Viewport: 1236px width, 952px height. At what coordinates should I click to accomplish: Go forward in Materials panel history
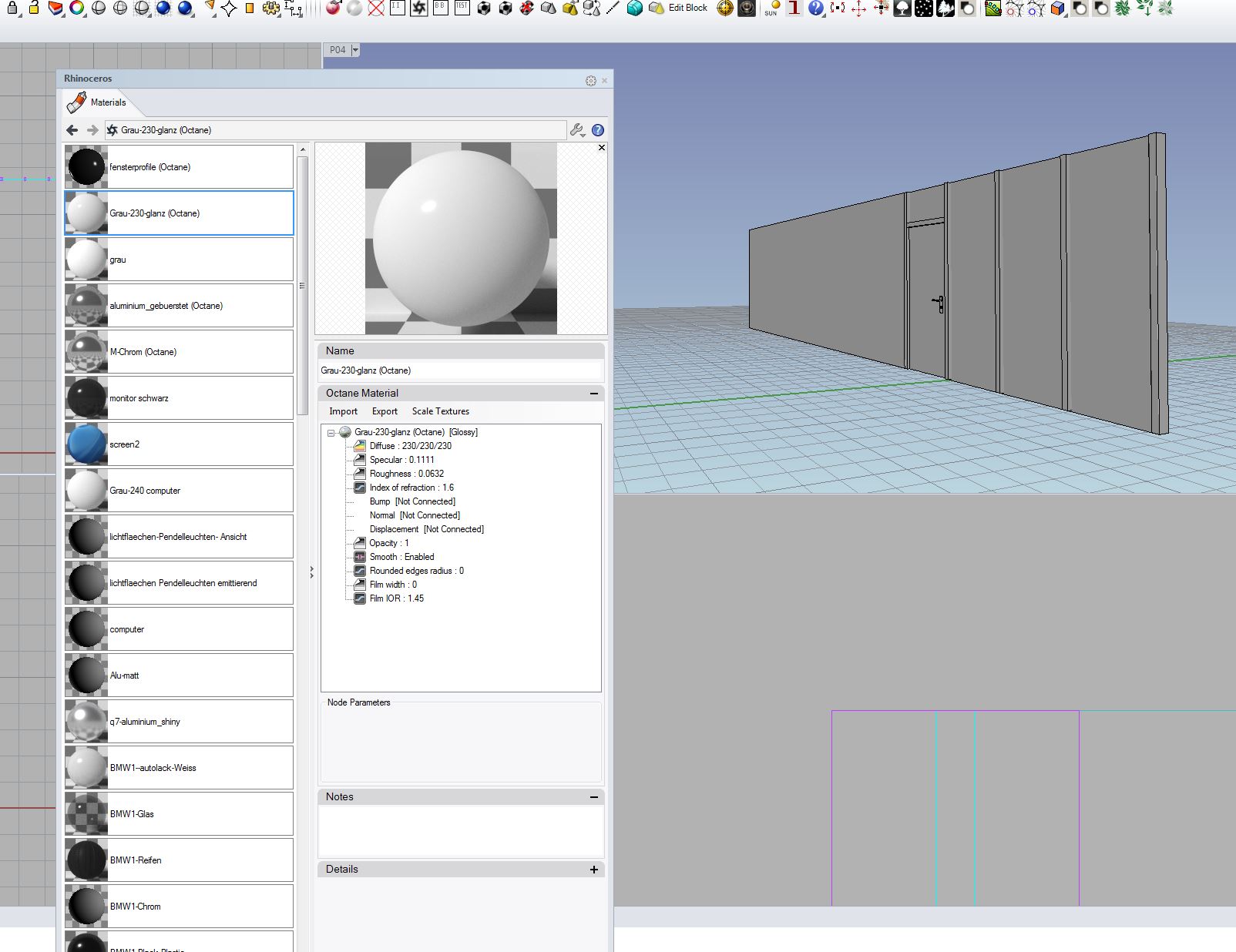[x=92, y=130]
